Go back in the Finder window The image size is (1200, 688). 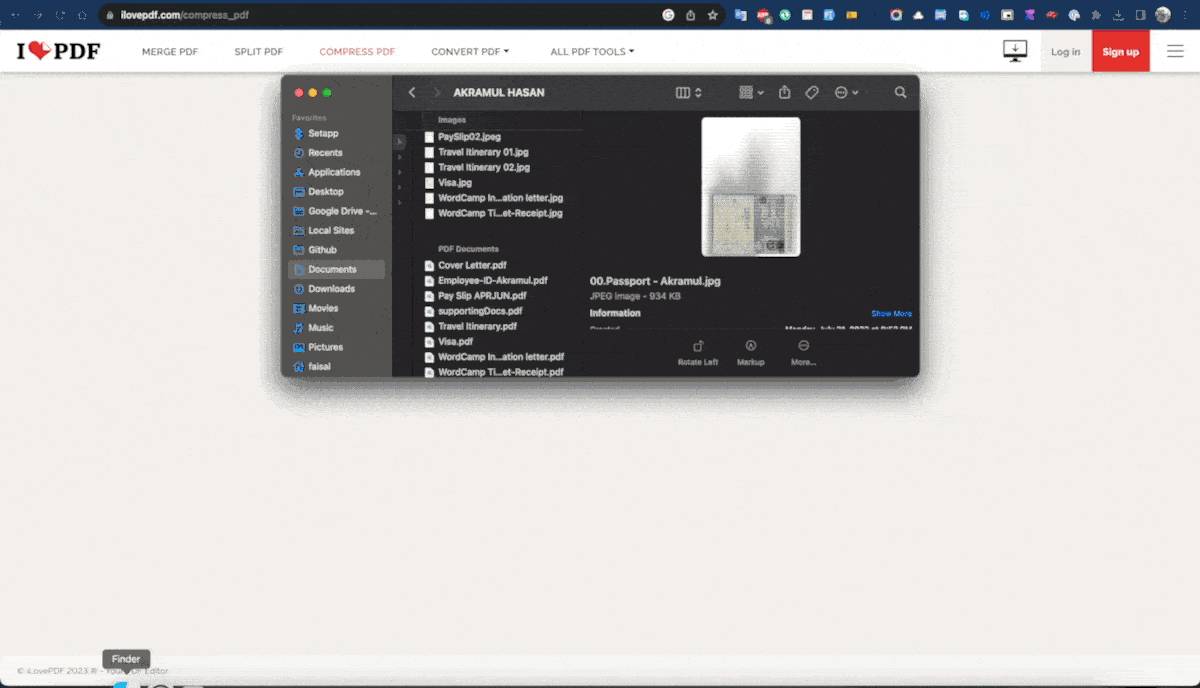click(412, 93)
